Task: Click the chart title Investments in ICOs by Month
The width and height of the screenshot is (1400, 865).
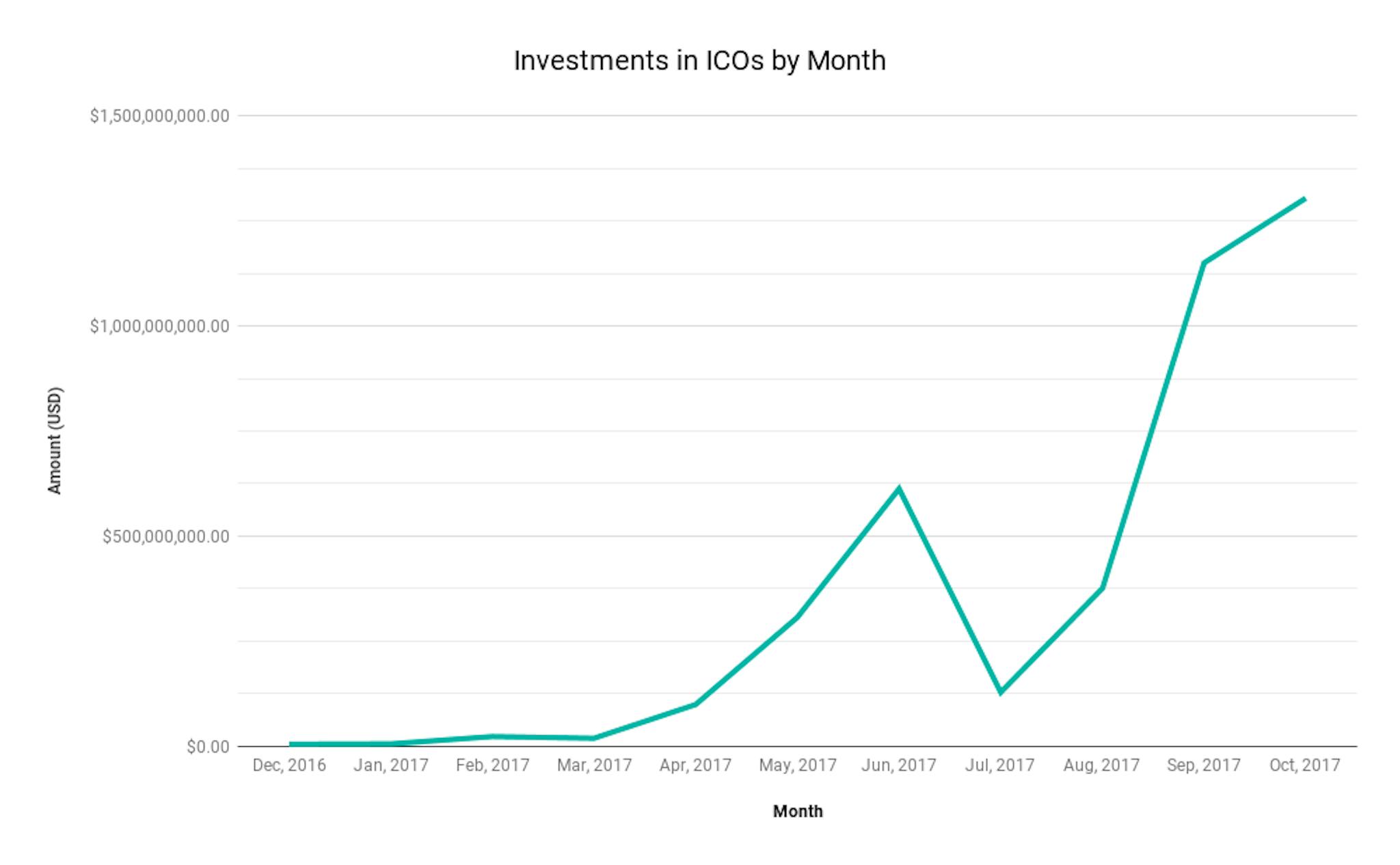Action: click(699, 61)
